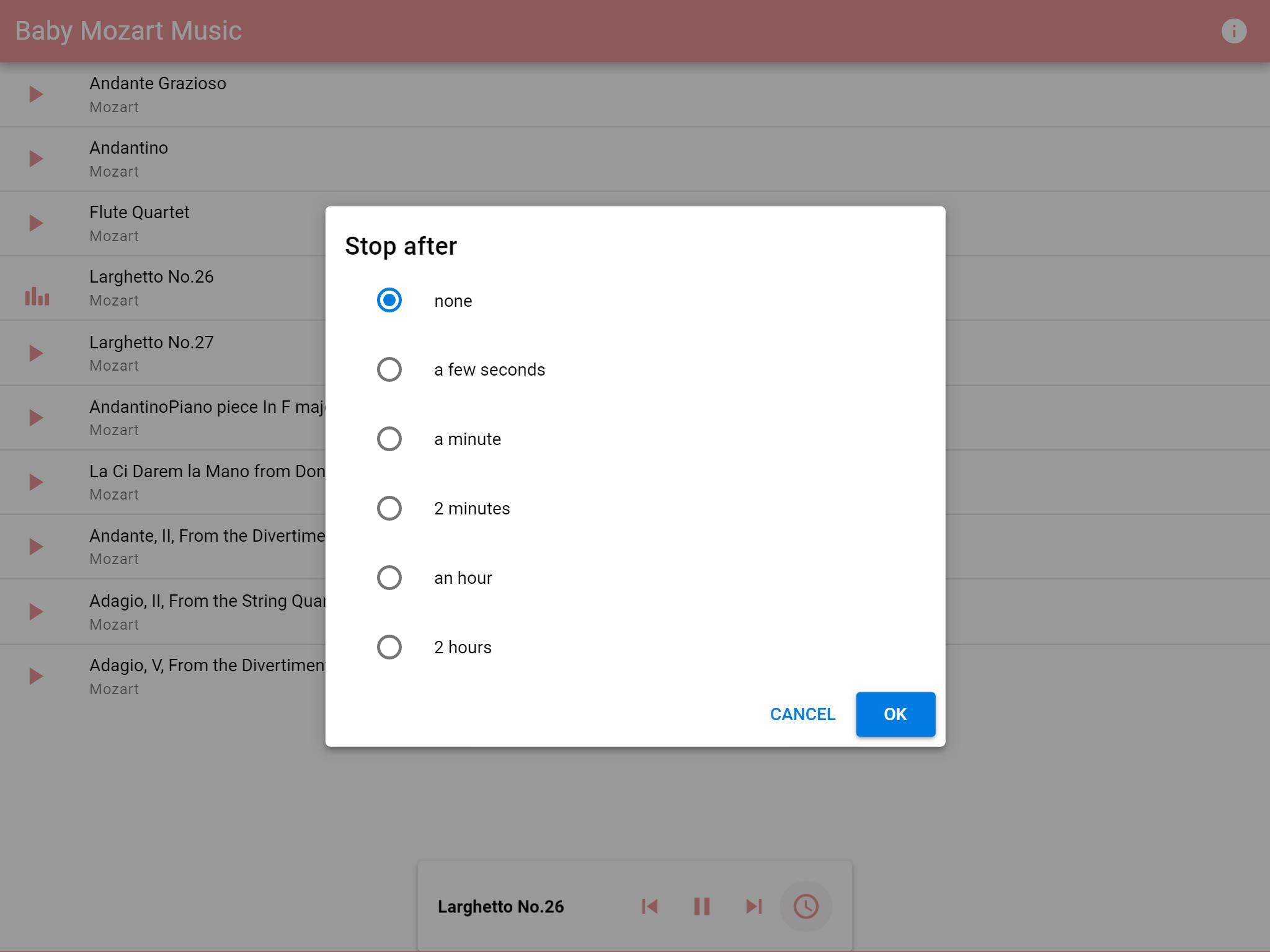Choose 'a minute' stop timer
This screenshot has width=1270, height=952.
tap(389, 439)
